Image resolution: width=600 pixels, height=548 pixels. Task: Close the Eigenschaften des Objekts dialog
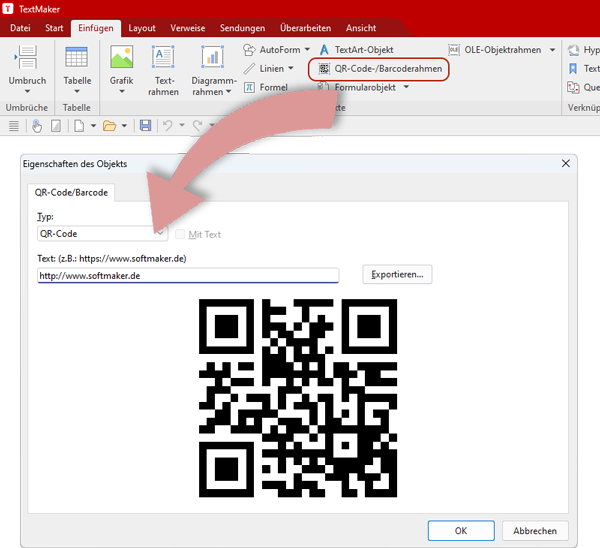coord(566,163)
